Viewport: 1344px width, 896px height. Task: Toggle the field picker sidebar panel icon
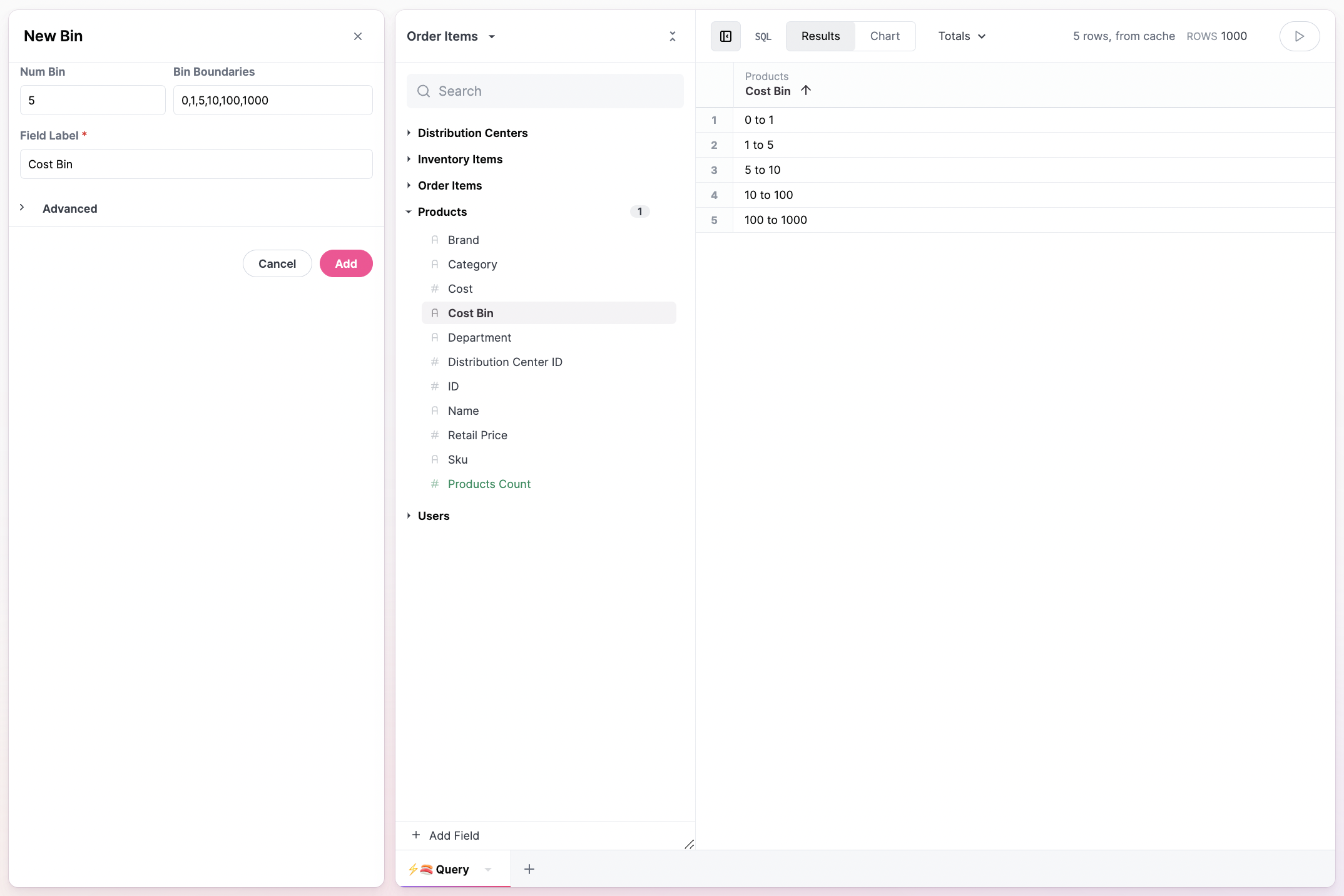[726, 36]
